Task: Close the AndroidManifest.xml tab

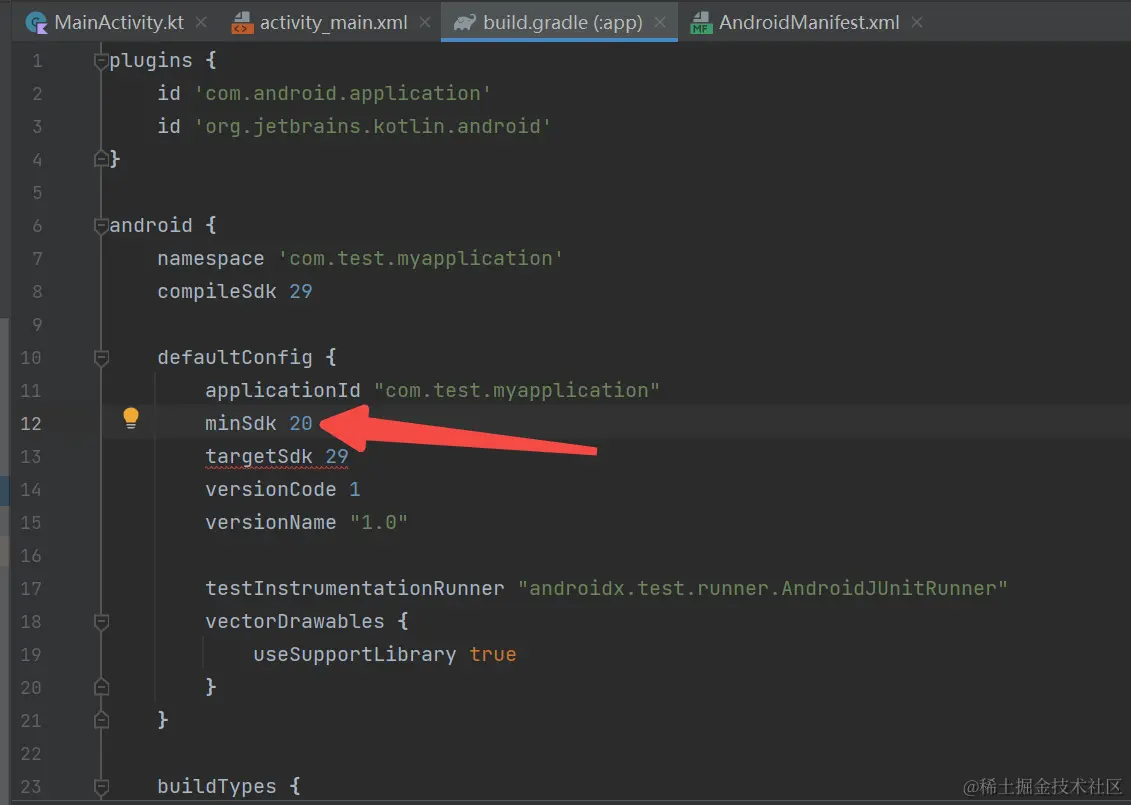Action: coord(917,22)
